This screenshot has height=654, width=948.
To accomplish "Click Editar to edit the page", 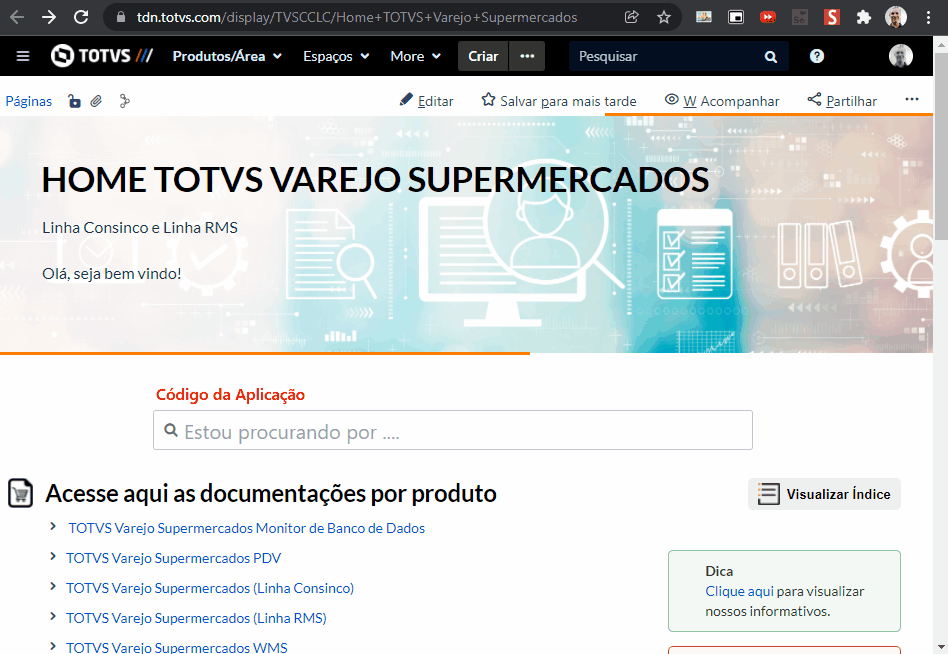I will pyautogui.click(x=427, y=100).
